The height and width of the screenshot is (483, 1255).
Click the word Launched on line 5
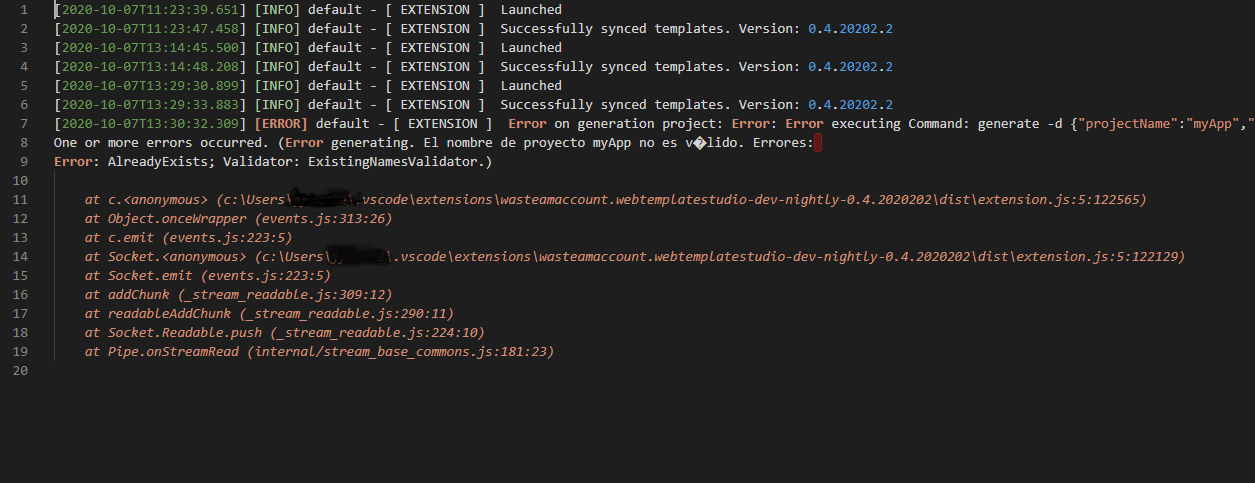[531, 86]
